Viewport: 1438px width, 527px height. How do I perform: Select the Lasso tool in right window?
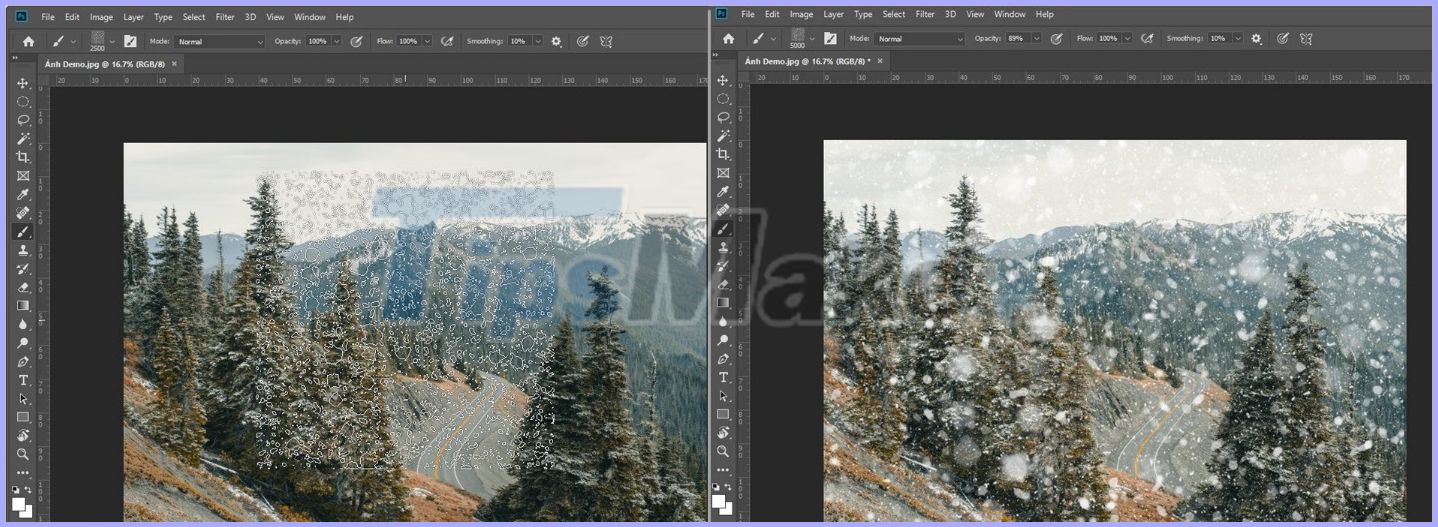[723, 117]
